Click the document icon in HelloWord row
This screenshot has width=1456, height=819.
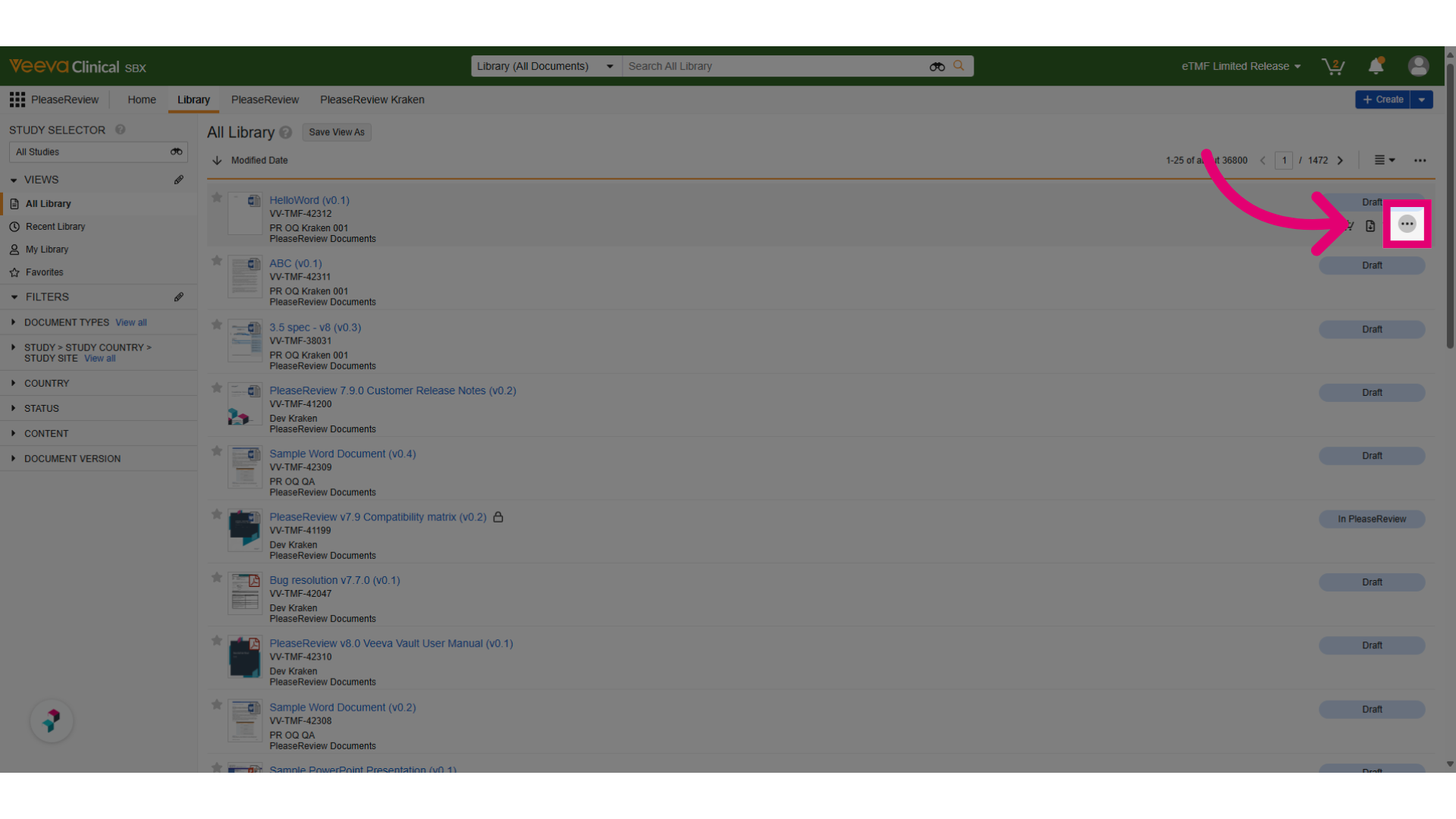1370,226
